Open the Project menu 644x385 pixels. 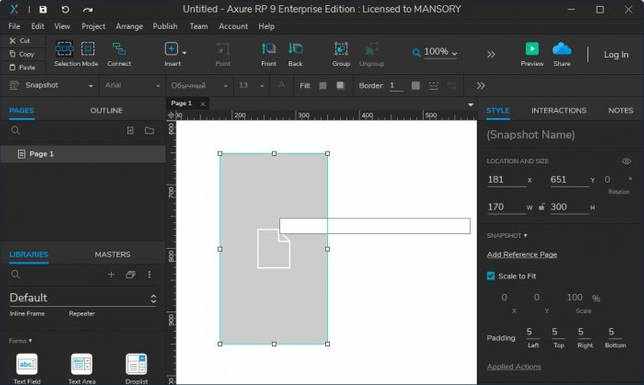(93, 26)
